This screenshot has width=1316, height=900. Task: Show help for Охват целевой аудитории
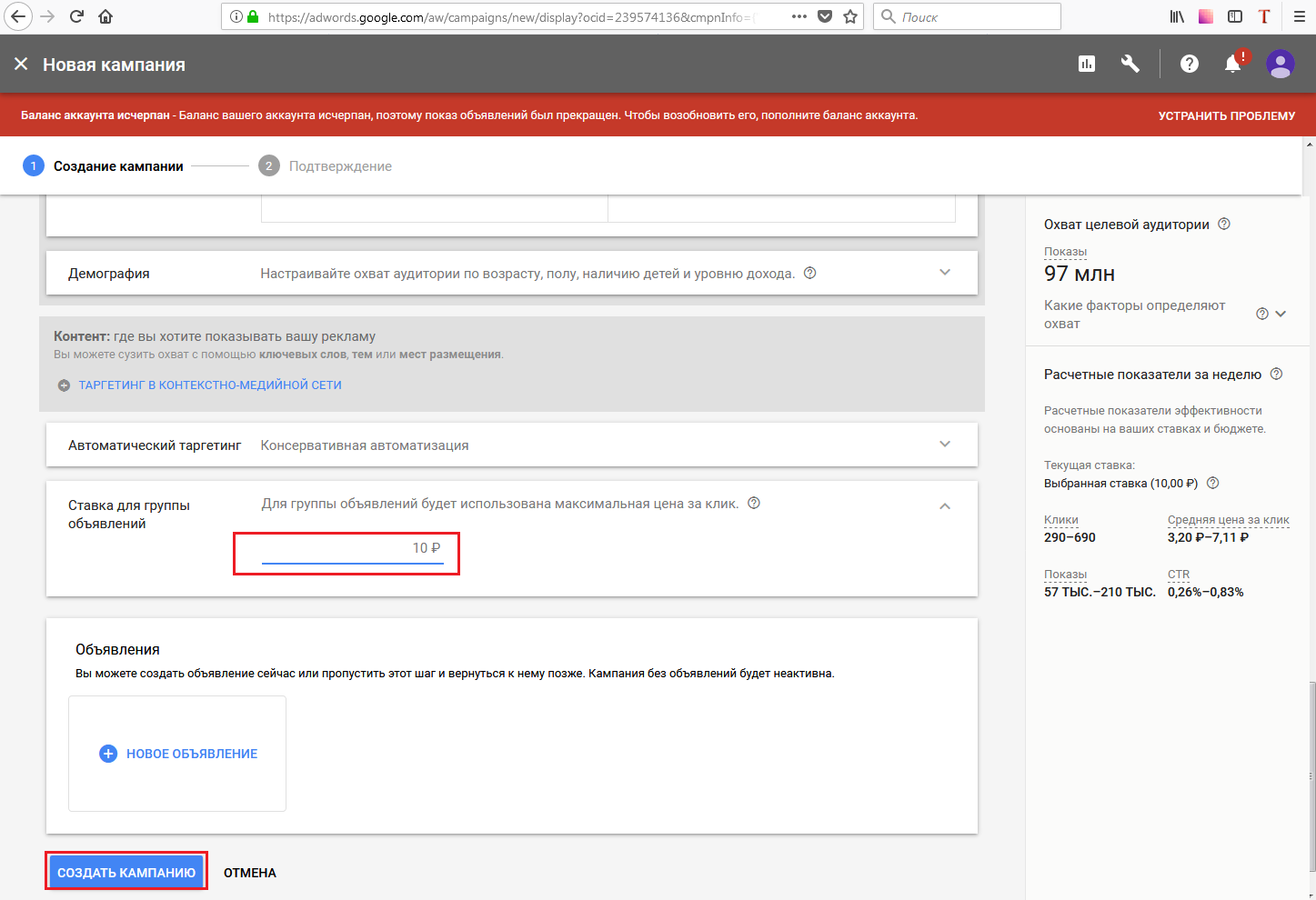tap(1224, 224)
